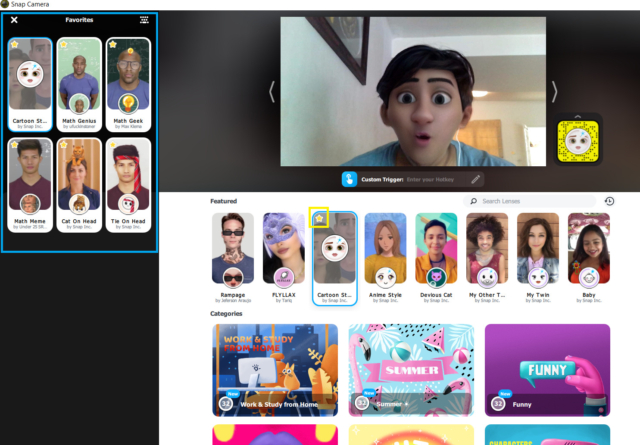Toggle the star on Math Geek favorite
Image resolution: width=640 pixels, height=445 pixels.
coord(113,44)
